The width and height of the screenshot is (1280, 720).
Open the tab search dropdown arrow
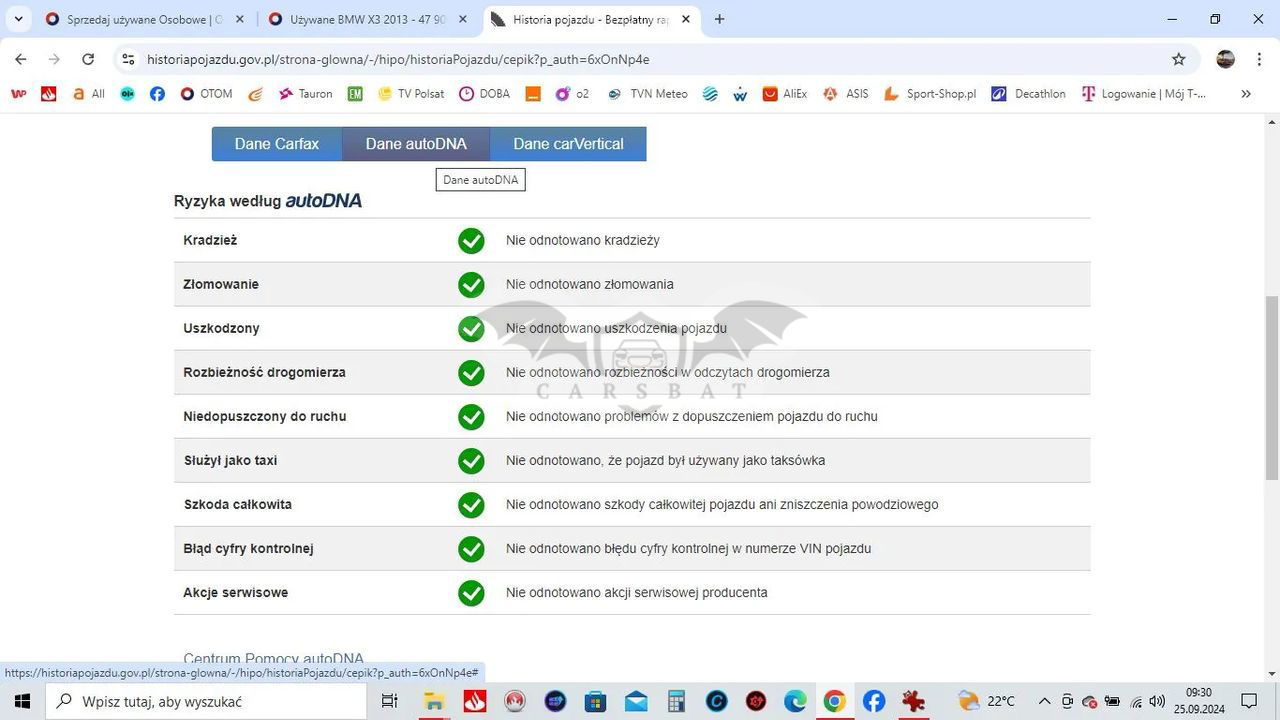[x=18, y=19]
